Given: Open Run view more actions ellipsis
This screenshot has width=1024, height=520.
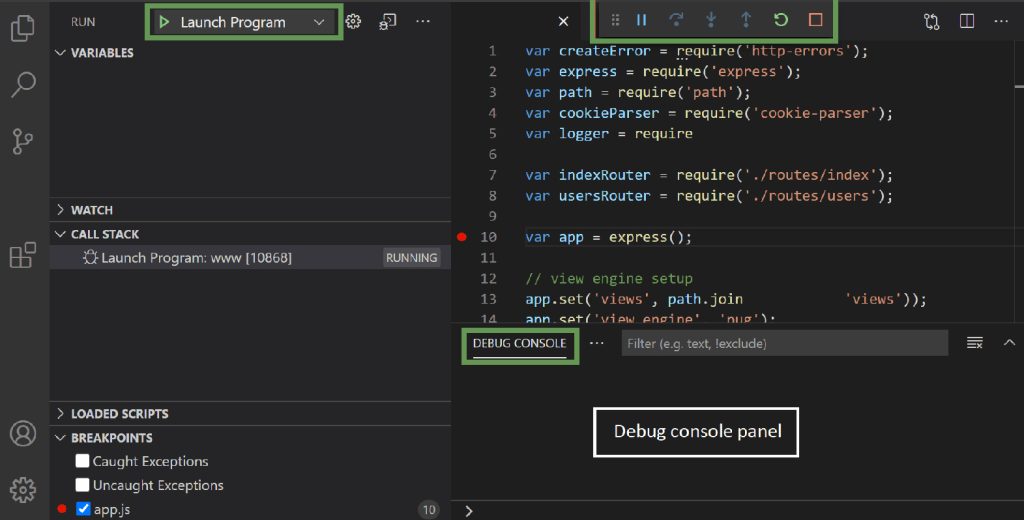Looking at the screenshot, I should click(x=423, y=22).
